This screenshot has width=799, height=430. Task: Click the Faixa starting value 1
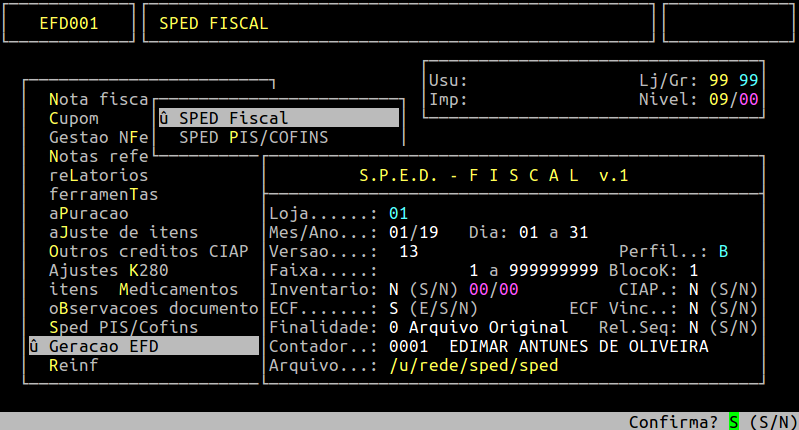[473, 271]
